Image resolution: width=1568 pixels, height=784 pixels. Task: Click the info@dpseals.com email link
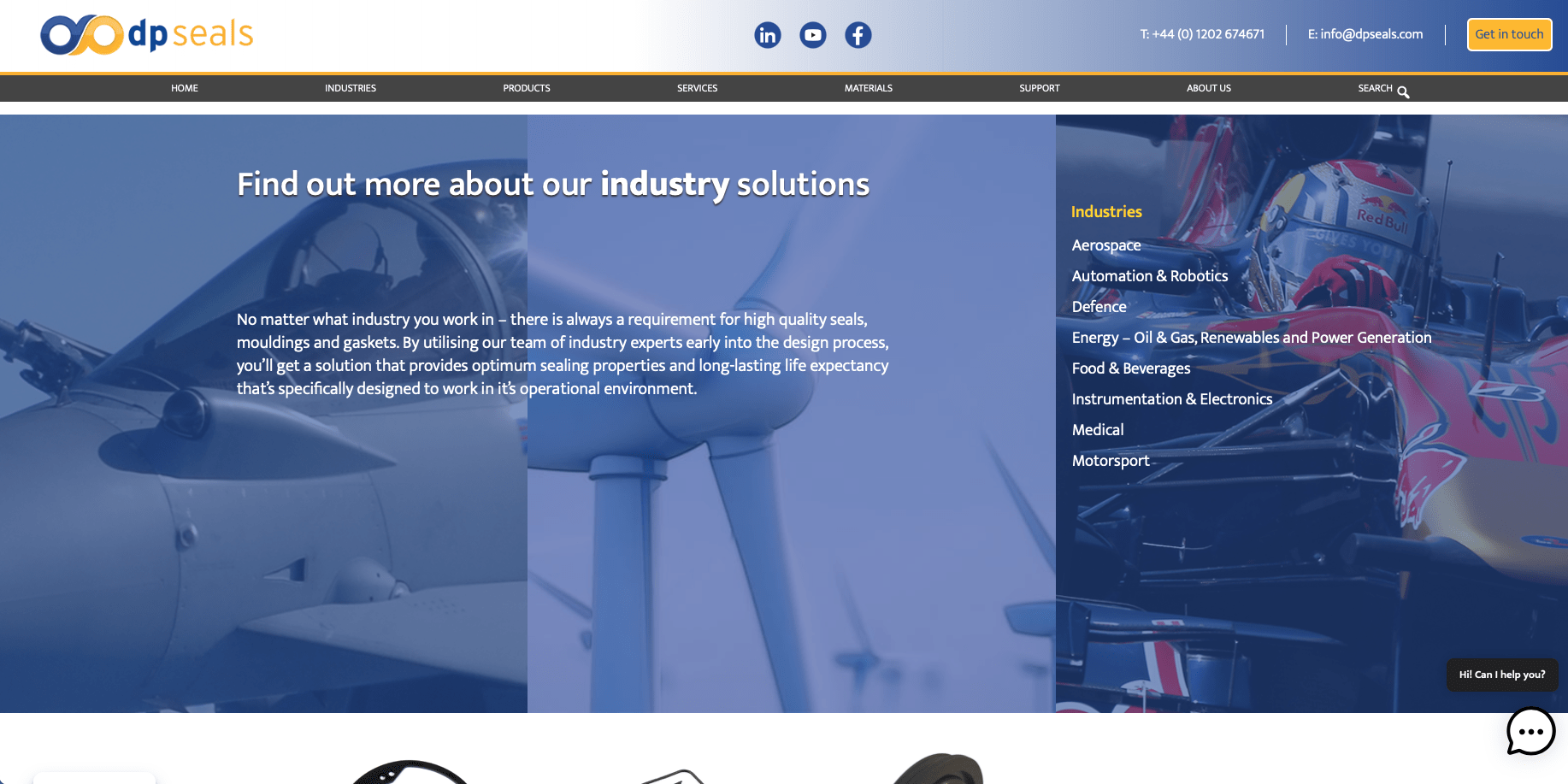(1365, 34)
